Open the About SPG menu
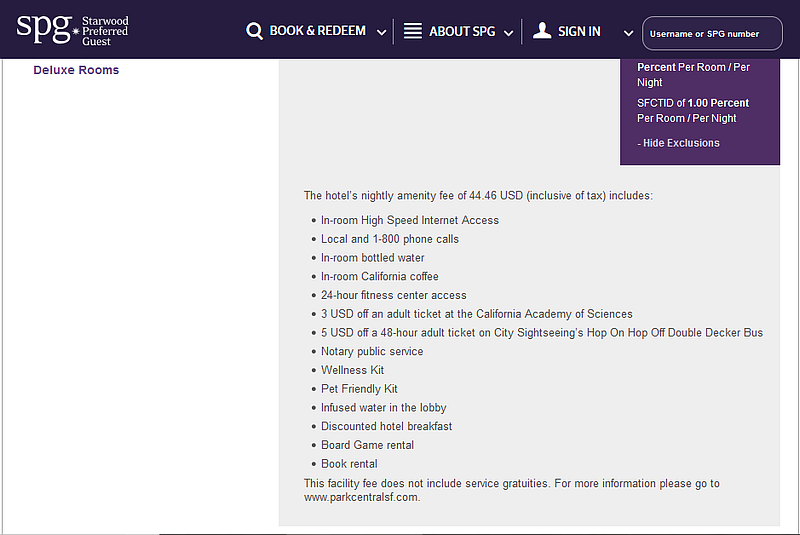 [462, 32]
